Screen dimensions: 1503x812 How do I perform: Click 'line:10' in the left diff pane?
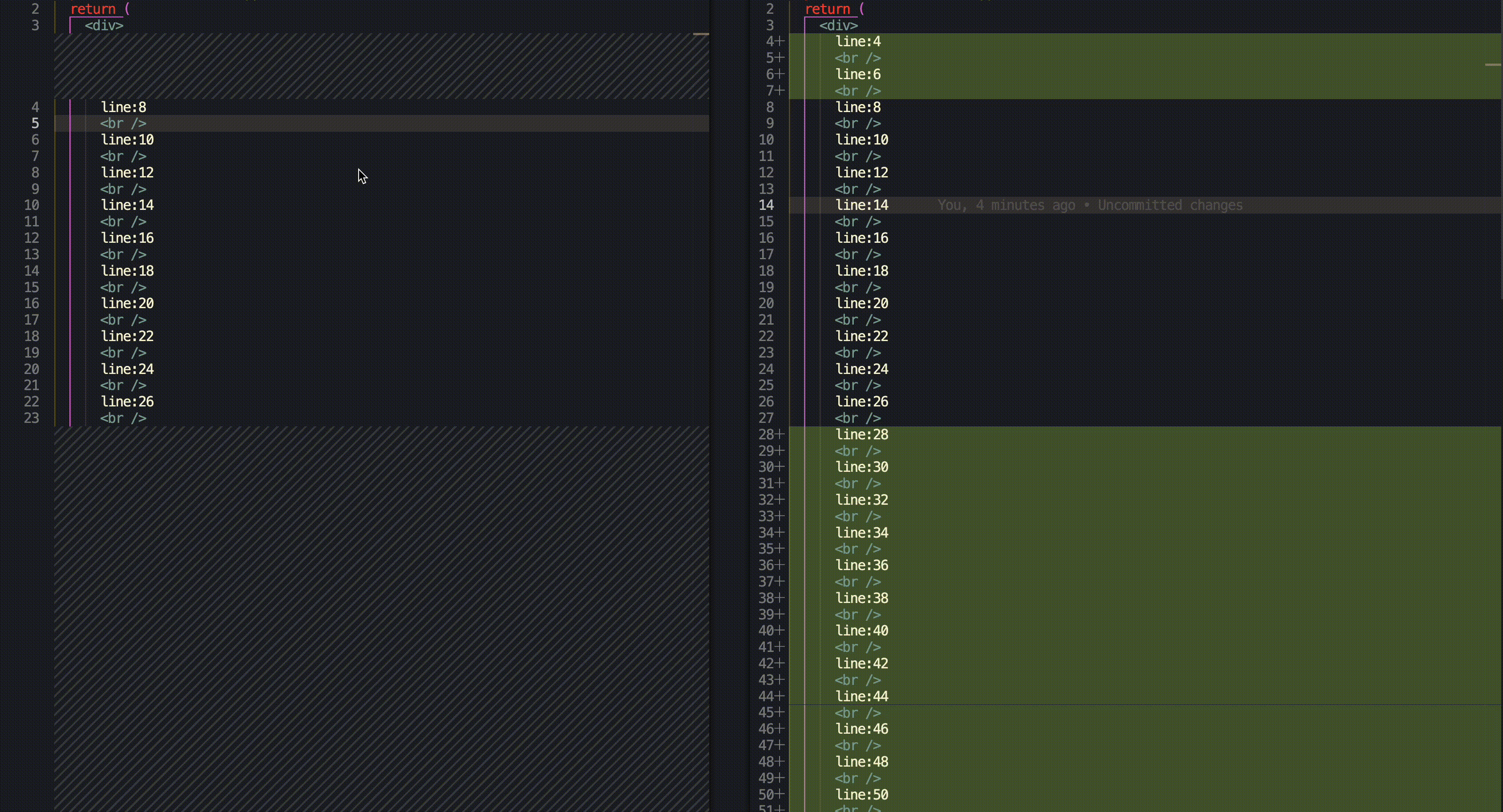point(127,140)
